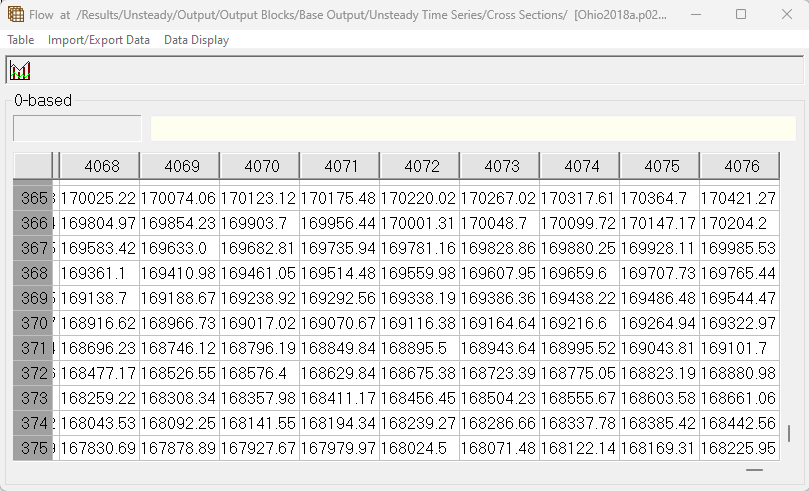This screenshot has height=491, width=809.
Task: Click cell value 168603.58
Action: coord(658,398)
